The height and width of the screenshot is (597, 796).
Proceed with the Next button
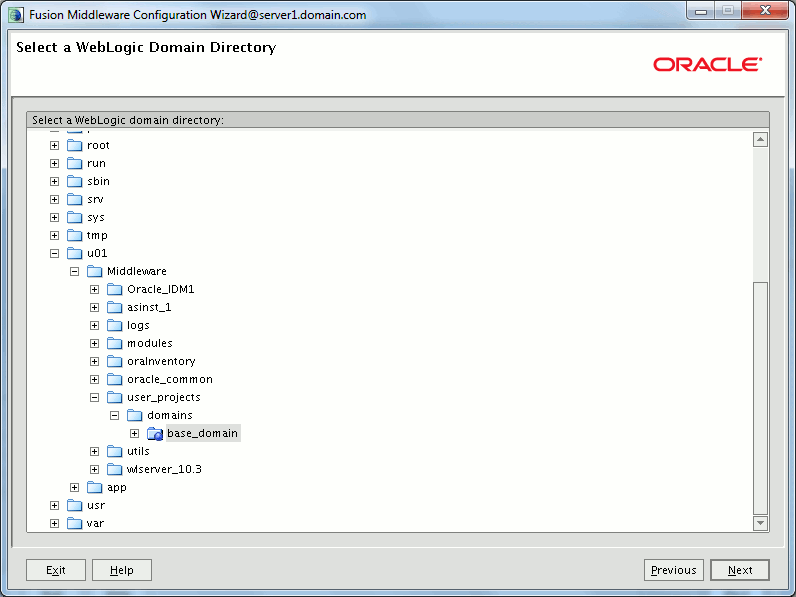[740, 570]
